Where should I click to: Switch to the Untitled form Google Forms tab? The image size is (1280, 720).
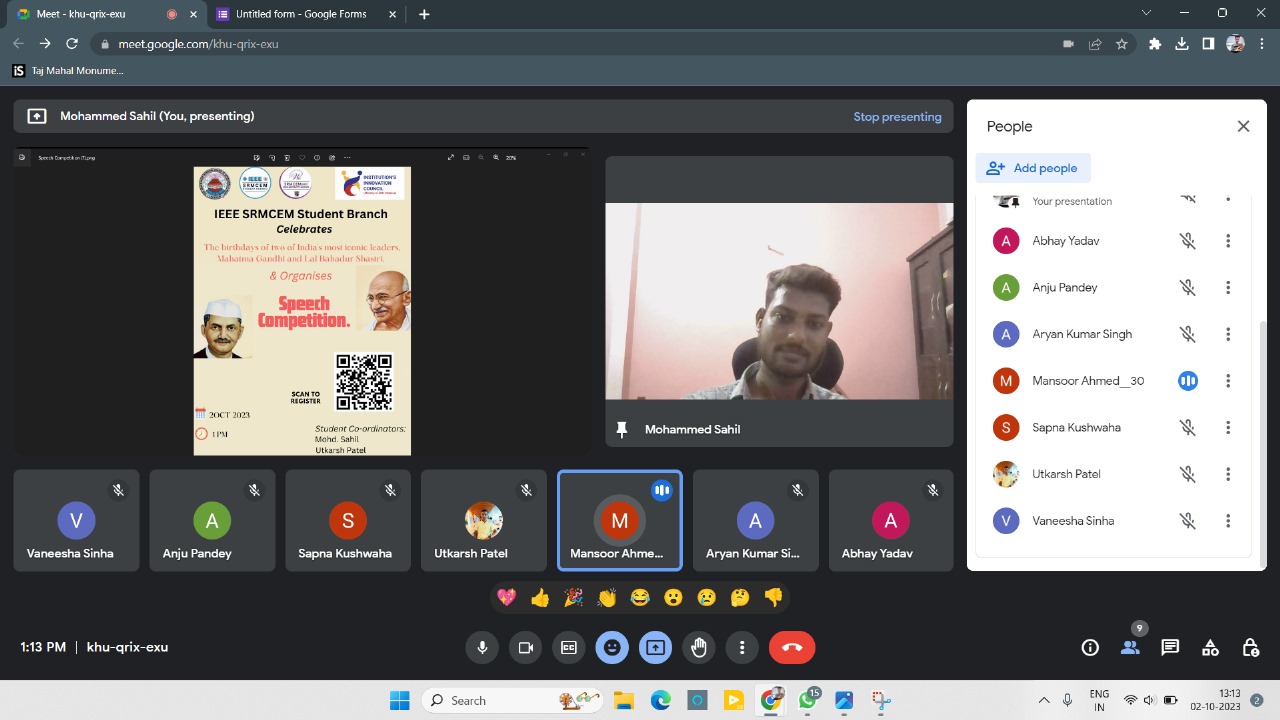pos(300,14)
